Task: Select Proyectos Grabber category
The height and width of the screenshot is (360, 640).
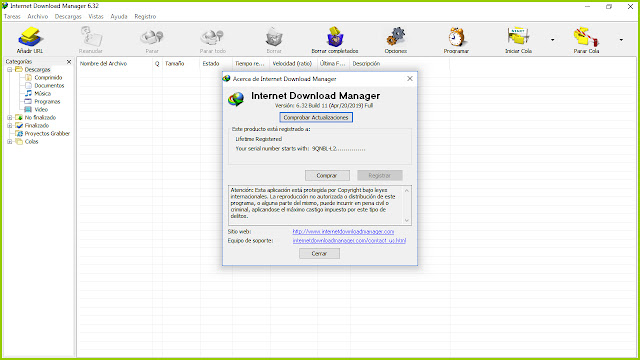Action: pos(47,133)
